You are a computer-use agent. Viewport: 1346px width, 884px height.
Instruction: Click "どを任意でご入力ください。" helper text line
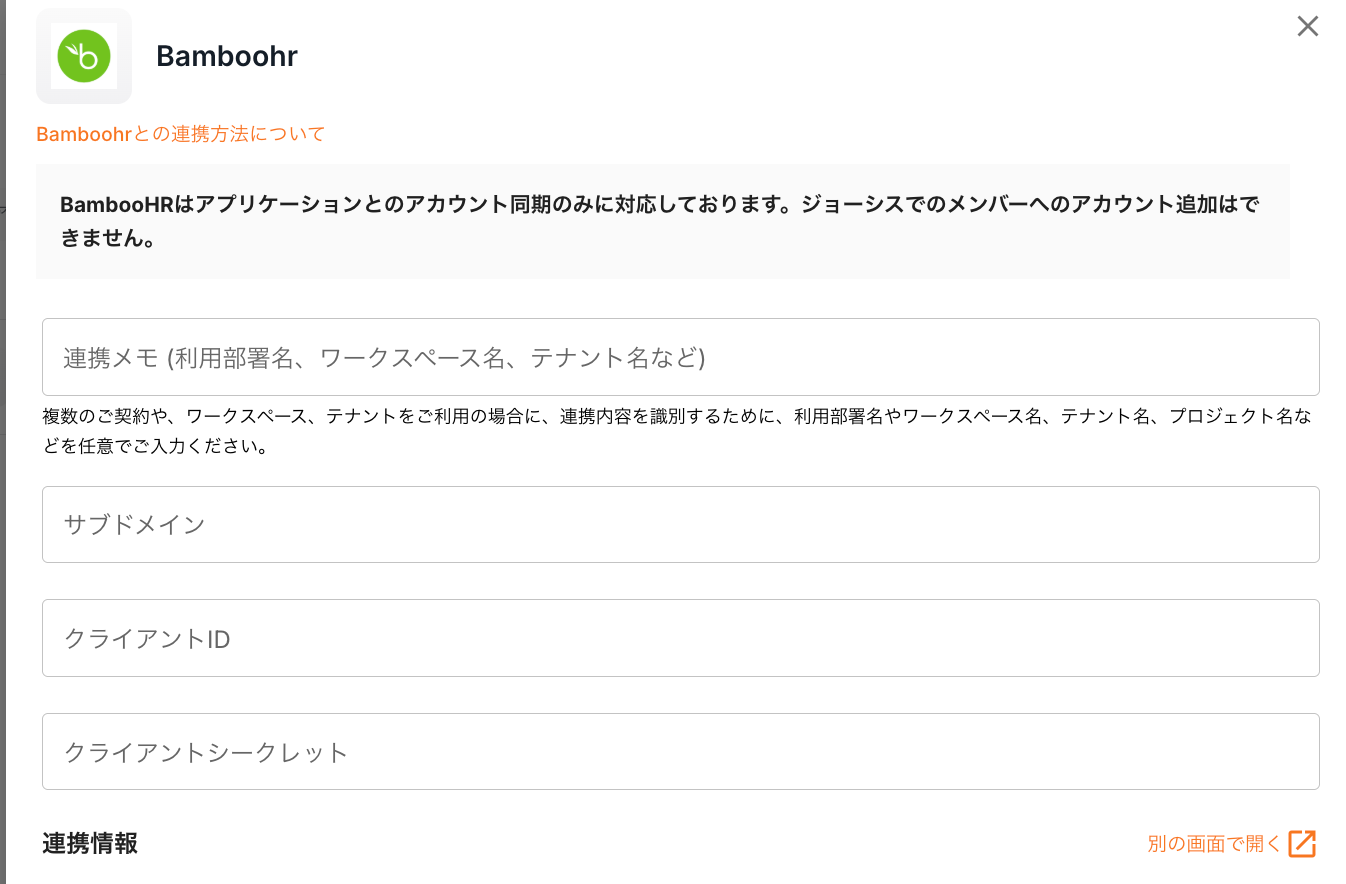155,447
